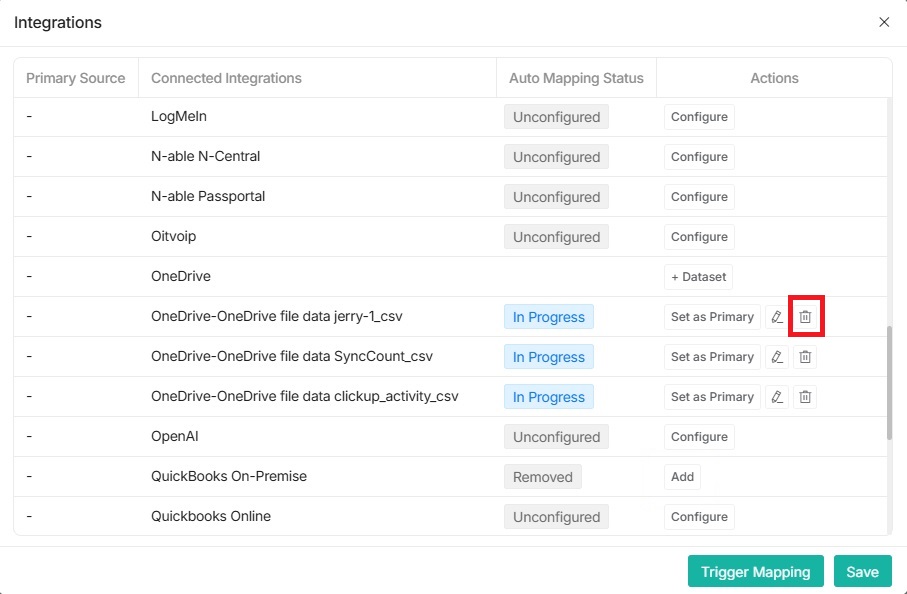Image resolution: width=907 pixels, height=594 pixels.
Task: Delete the clickup_activity_csv dataset
Action: (x=805, y=396)
